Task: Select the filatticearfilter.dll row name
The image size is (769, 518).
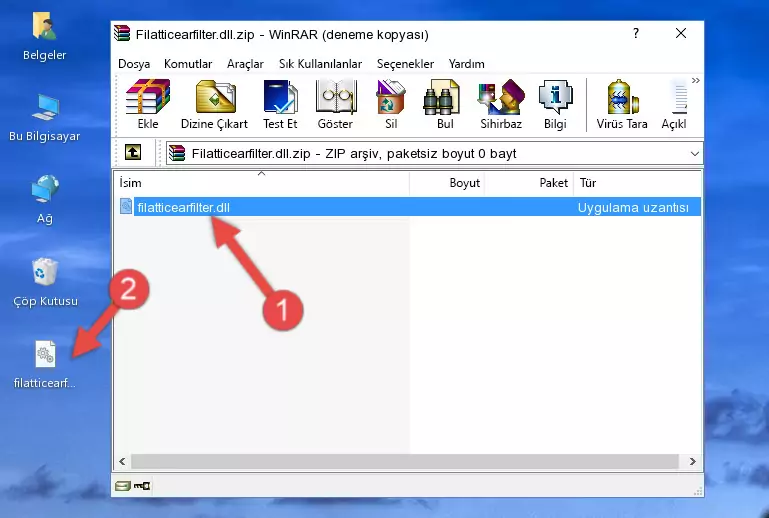Action: point(183,207)
